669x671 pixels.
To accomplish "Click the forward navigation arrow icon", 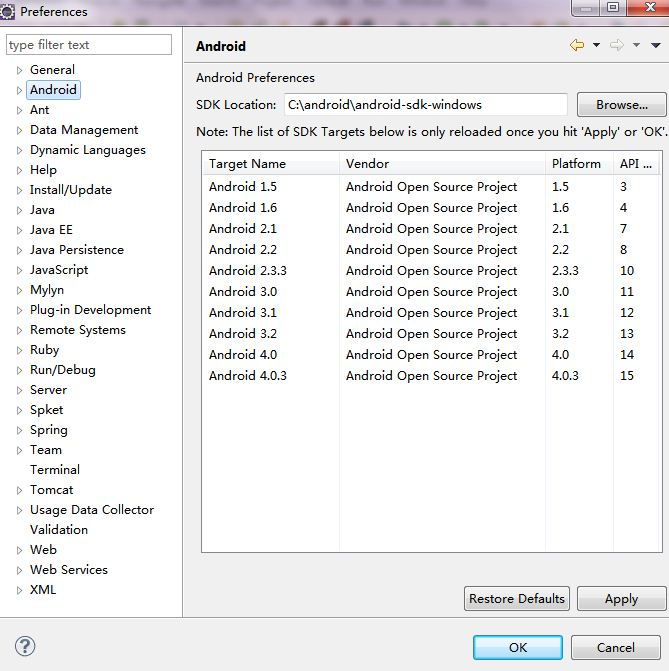I will [617, 45].
